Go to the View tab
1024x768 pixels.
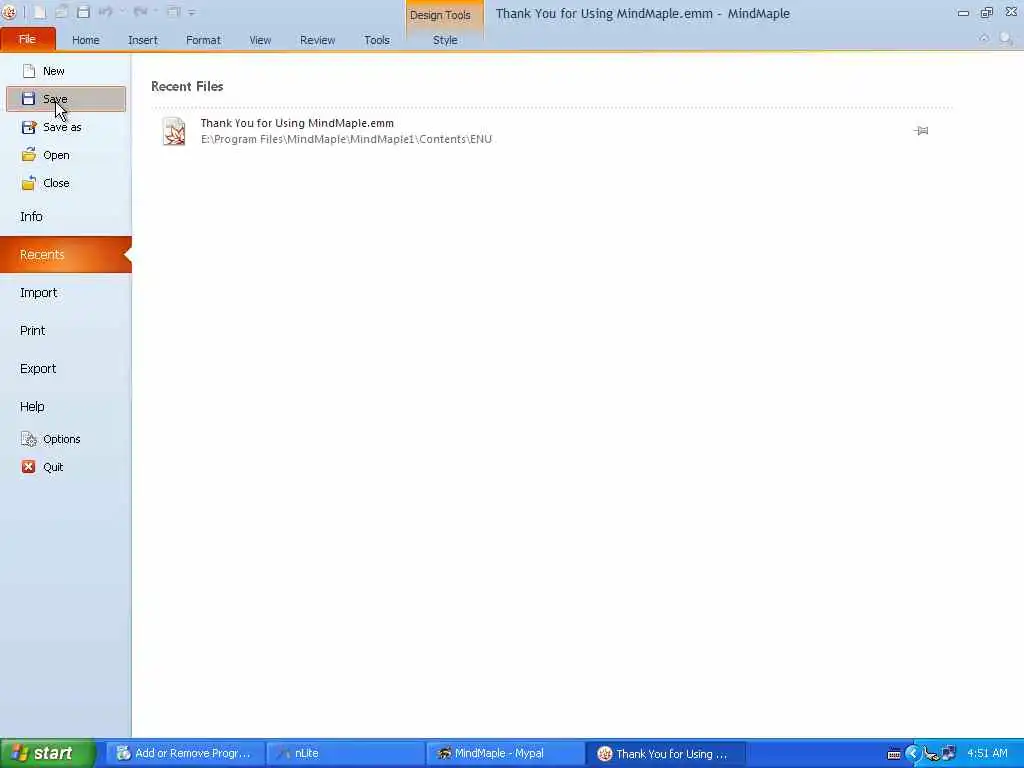click(x=260, y=40)
